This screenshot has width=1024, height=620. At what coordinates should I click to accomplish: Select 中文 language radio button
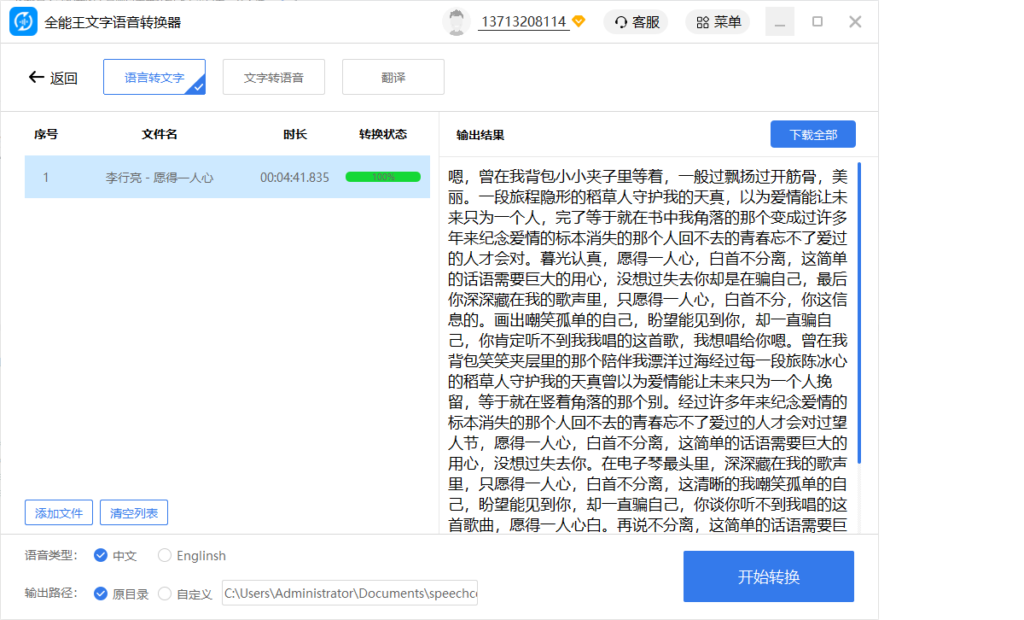point(101,555)
